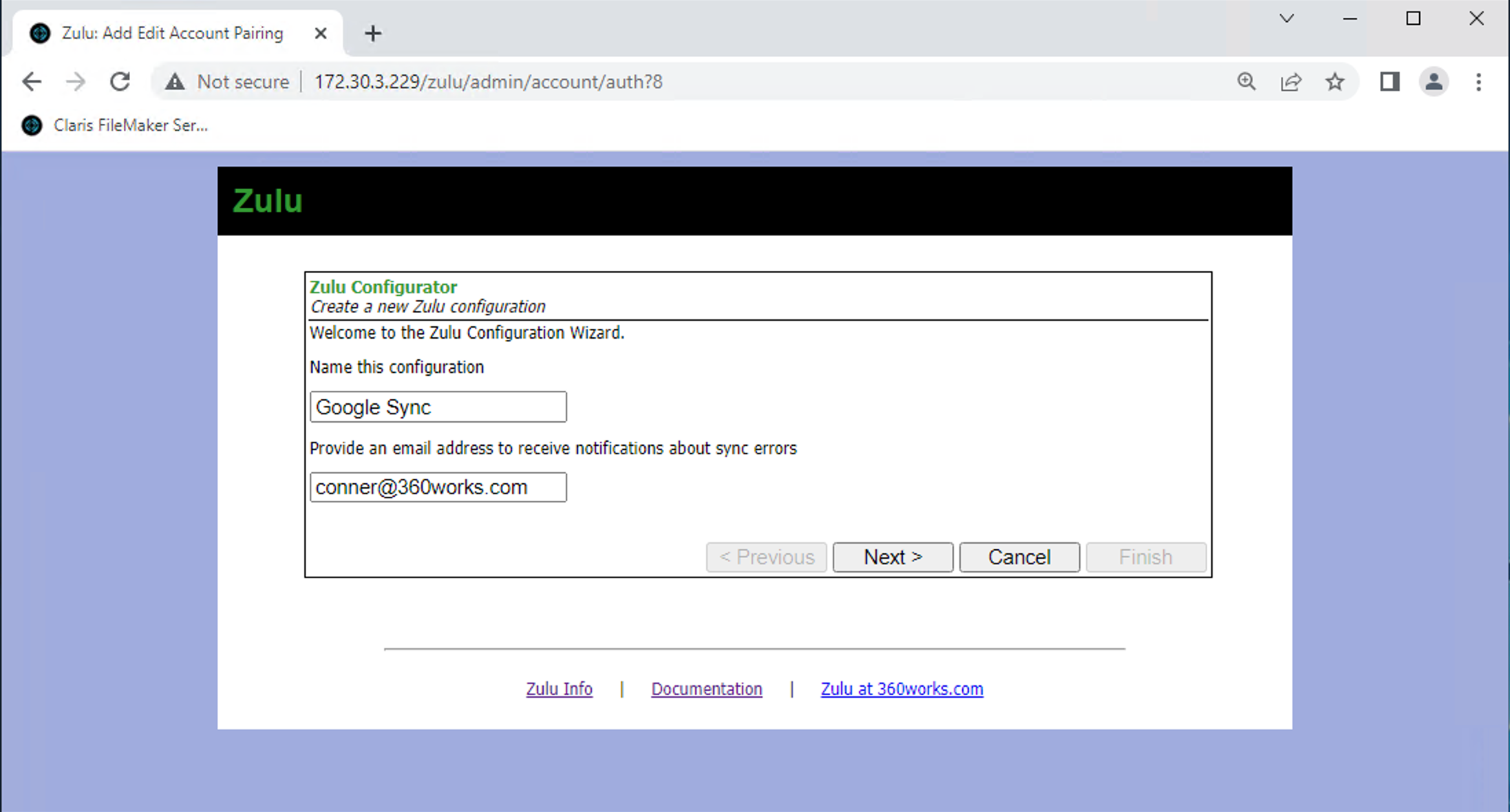Click the 'Name this configuration' label
1510x812 pixels.
coord(396,367)
